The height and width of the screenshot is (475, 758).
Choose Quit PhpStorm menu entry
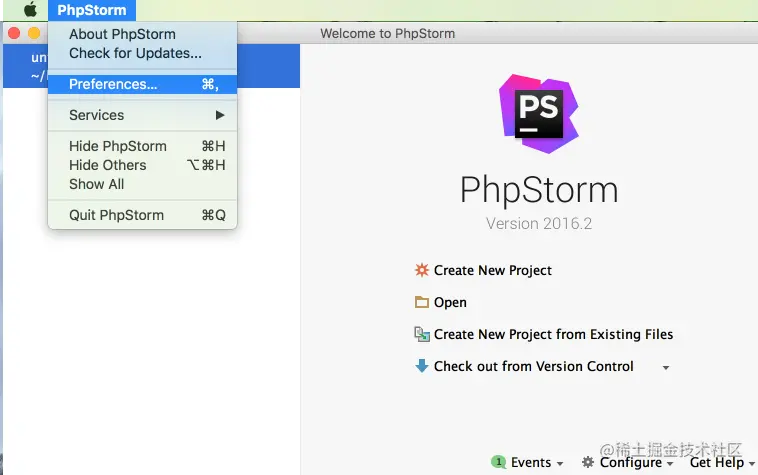coord(143,215)
